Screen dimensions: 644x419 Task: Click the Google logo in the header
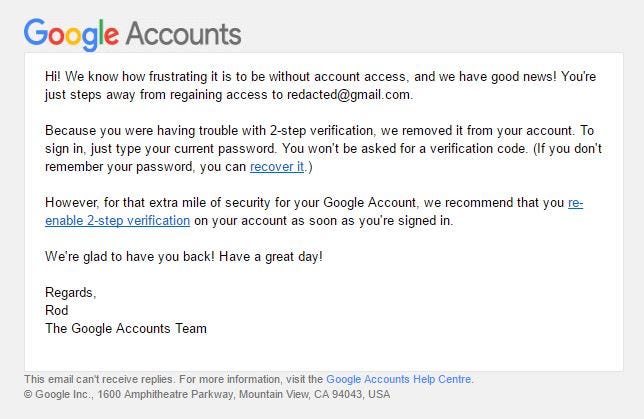pos(71,35)
